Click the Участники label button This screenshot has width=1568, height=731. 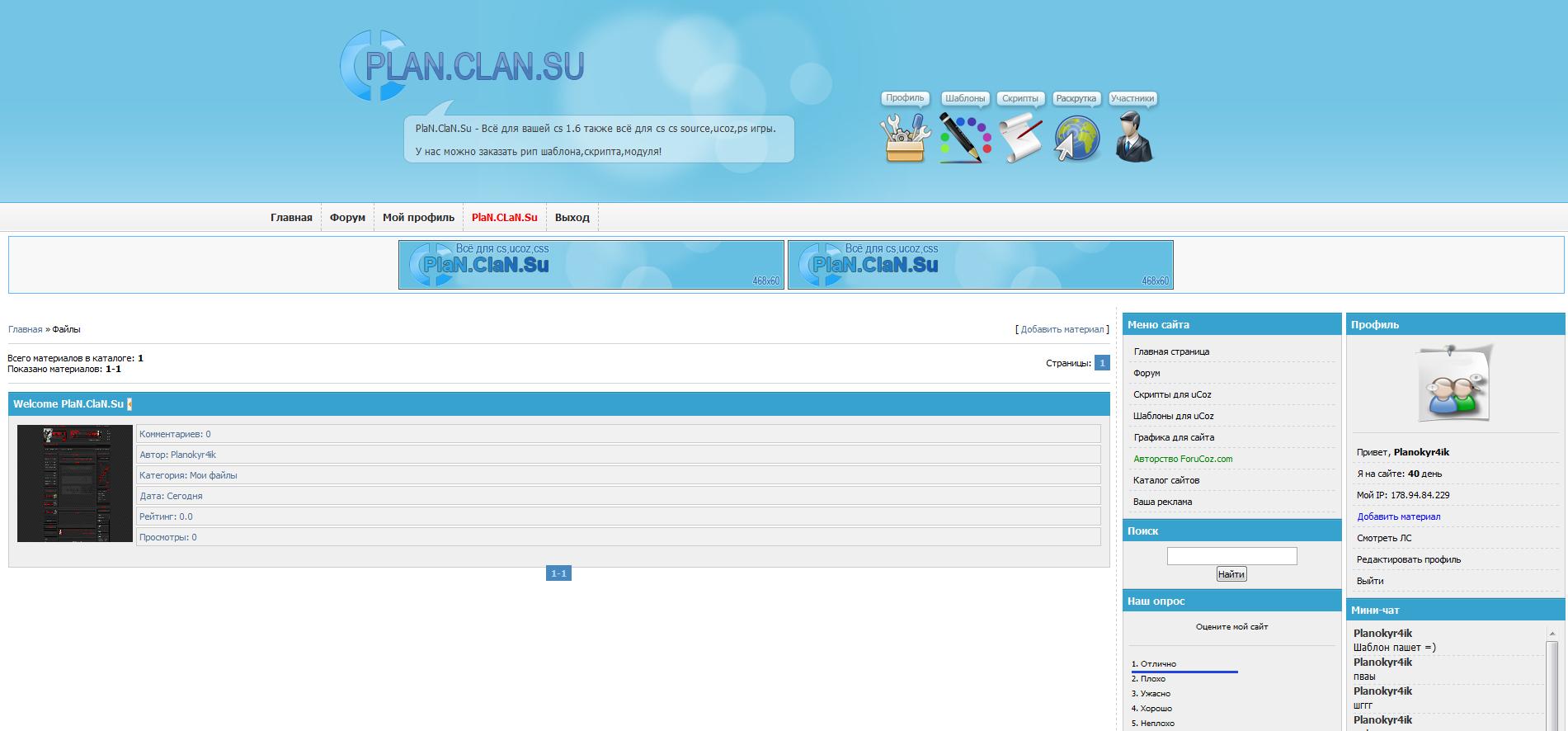(x=1132, y=98)
